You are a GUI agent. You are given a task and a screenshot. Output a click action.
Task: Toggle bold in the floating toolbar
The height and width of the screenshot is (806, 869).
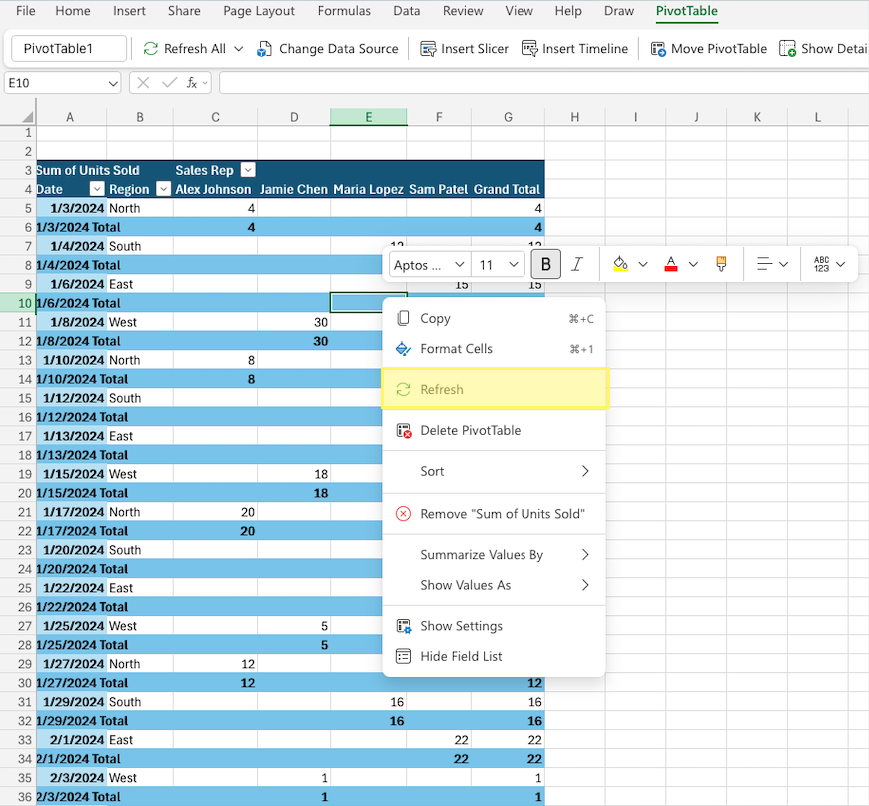(545, 264)
